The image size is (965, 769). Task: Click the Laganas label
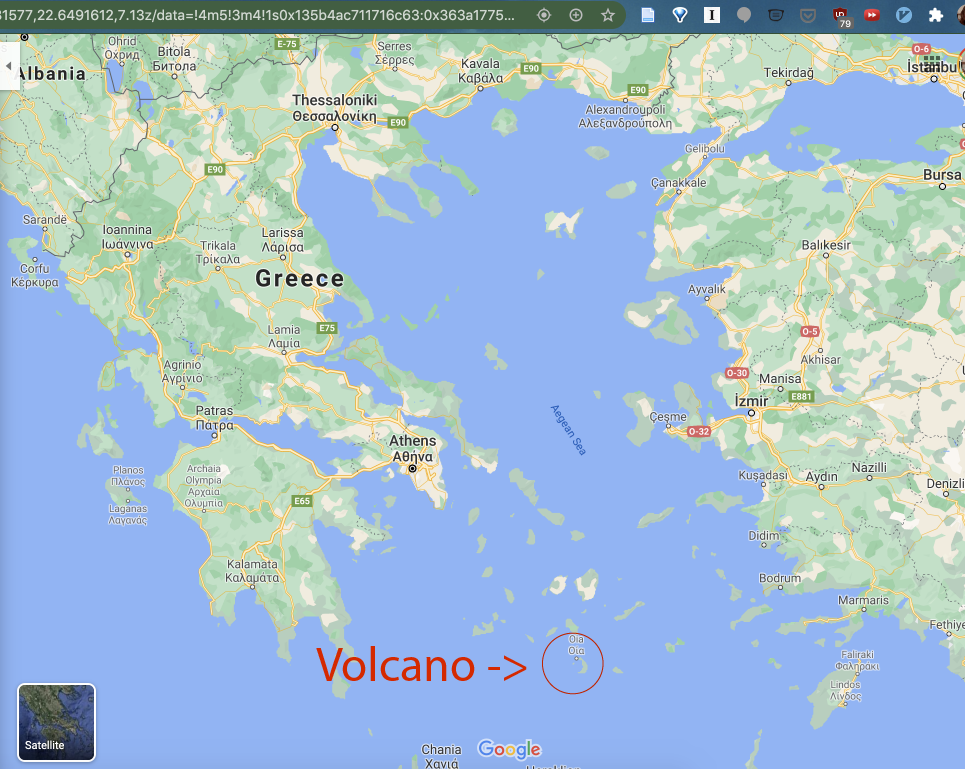click(128, 514)
